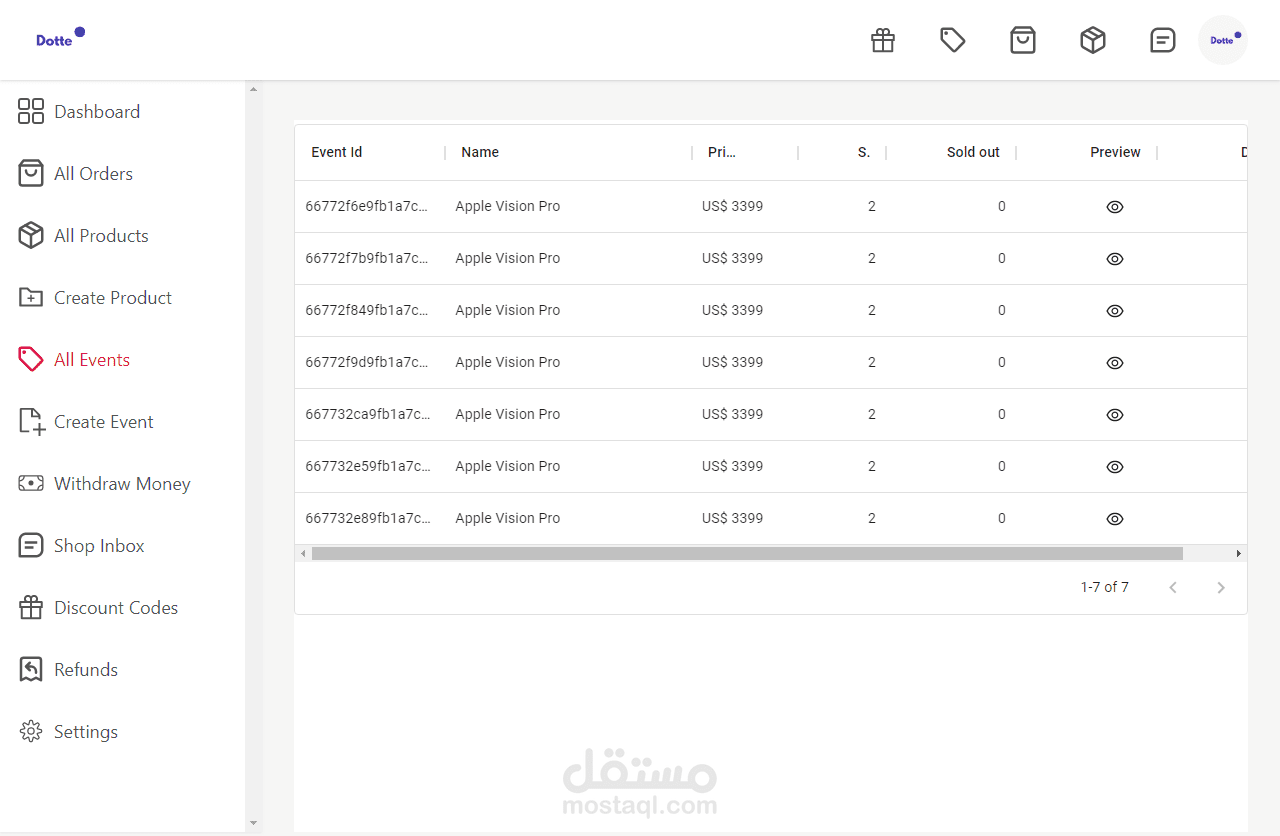The image size is (1280, 836).
Task: Preview event 667732e89fb1a7c with eye icon
Action: 1115,519
